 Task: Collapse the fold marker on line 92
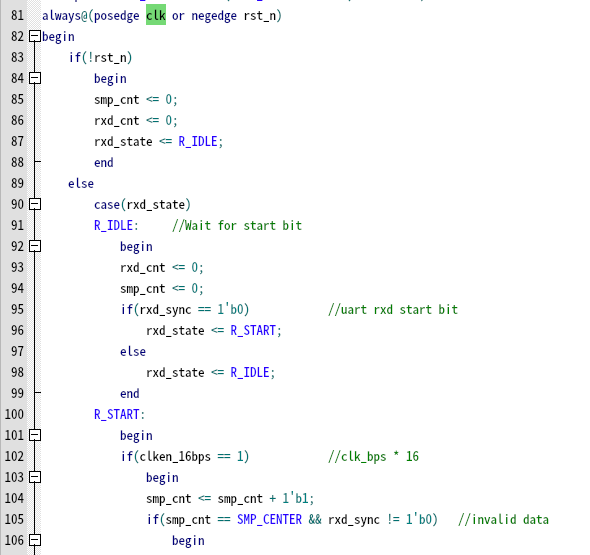point(35,246)
